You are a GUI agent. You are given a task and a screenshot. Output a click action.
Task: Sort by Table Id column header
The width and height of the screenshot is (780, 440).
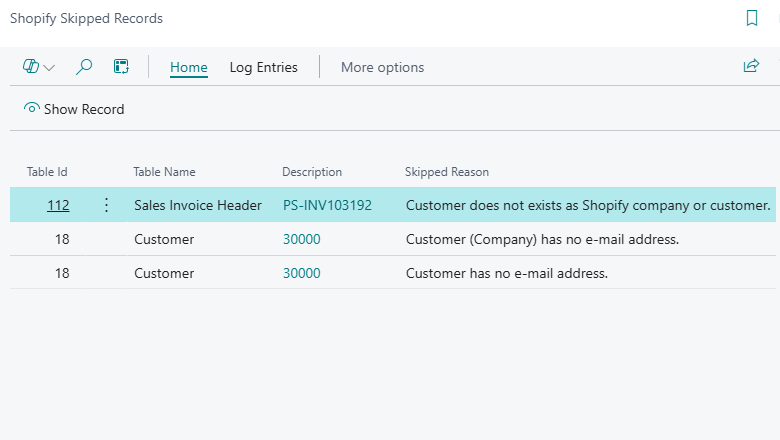[x=47, y=172]
